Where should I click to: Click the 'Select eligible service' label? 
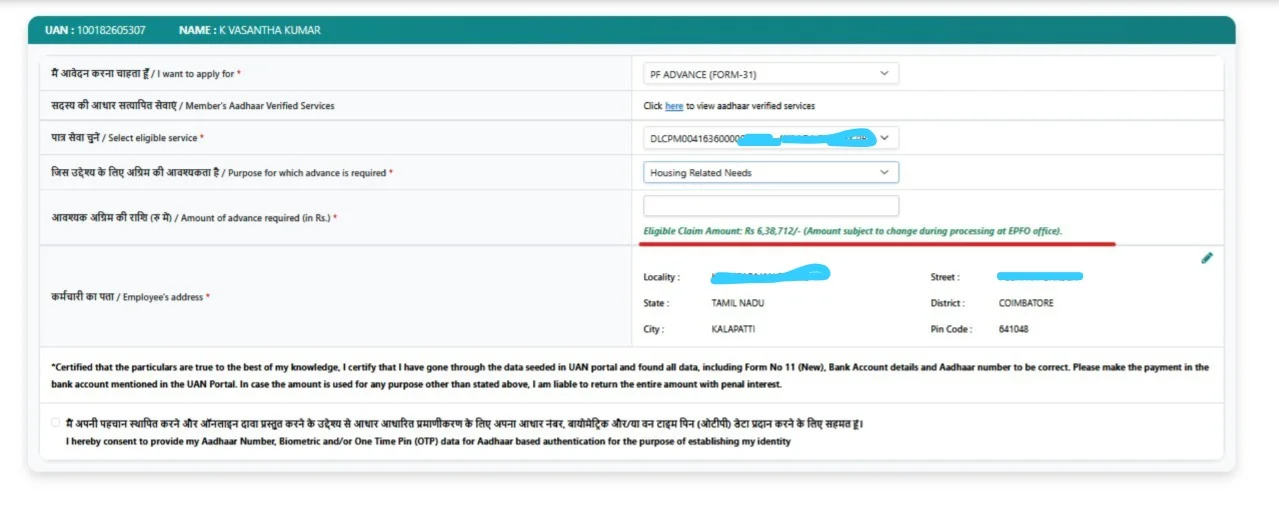tap(128, 139)
